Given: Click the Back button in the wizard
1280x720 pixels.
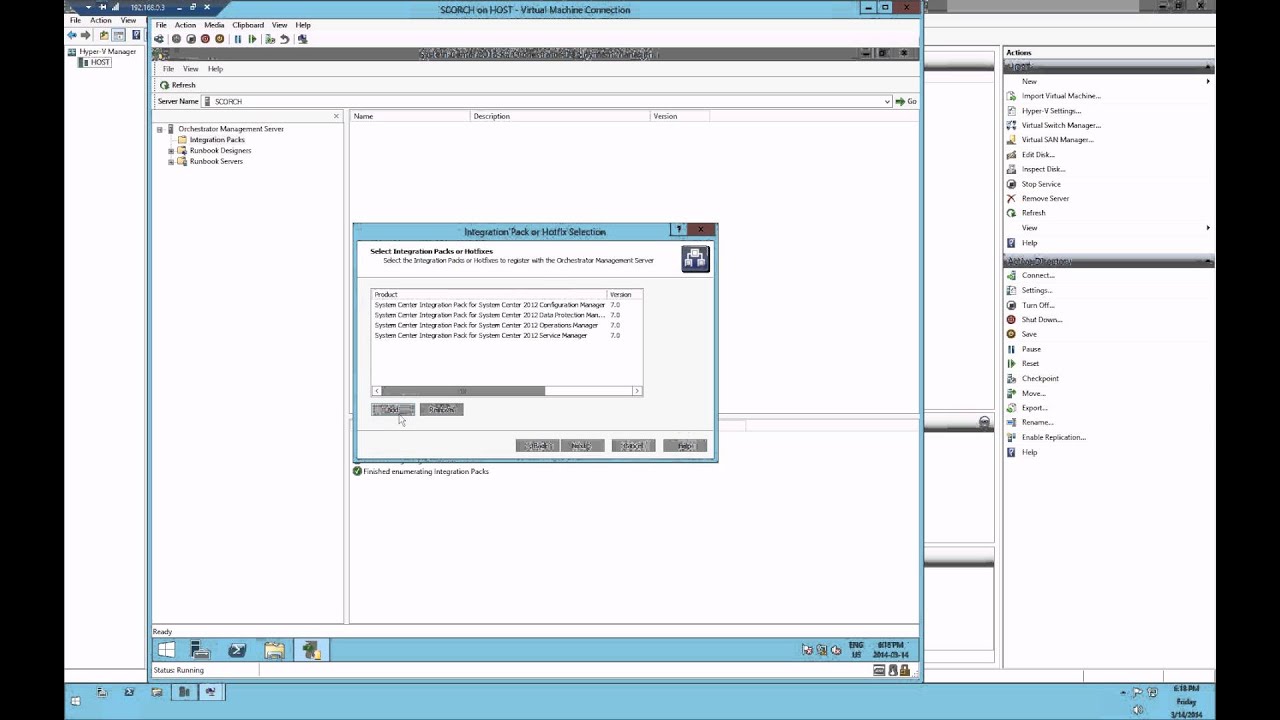Looking at the screenshot, I should coord(537,445).
